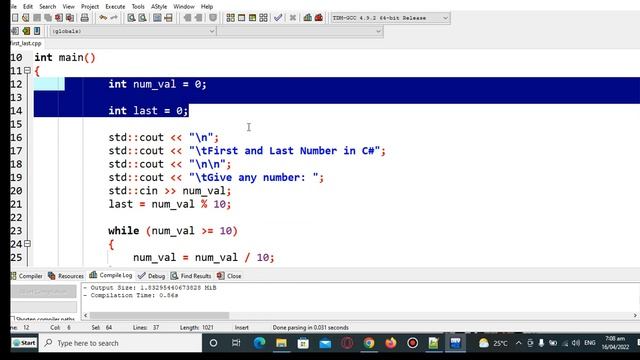
Task: Click the compile log scroll left arrow
Action: [x=85, y=315]
